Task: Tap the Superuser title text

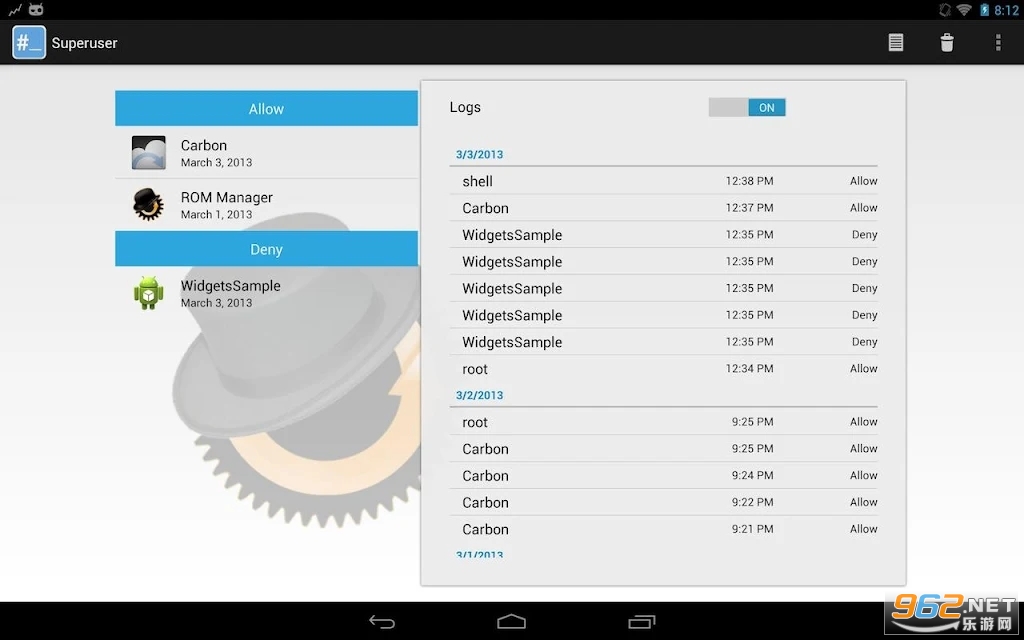Action: tap(84, 43)
